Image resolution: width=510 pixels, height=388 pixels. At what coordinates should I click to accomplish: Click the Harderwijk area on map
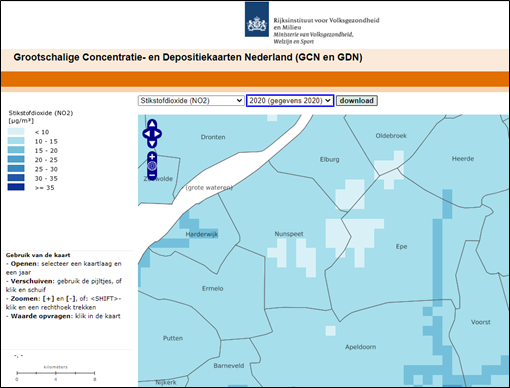point(201,234)
